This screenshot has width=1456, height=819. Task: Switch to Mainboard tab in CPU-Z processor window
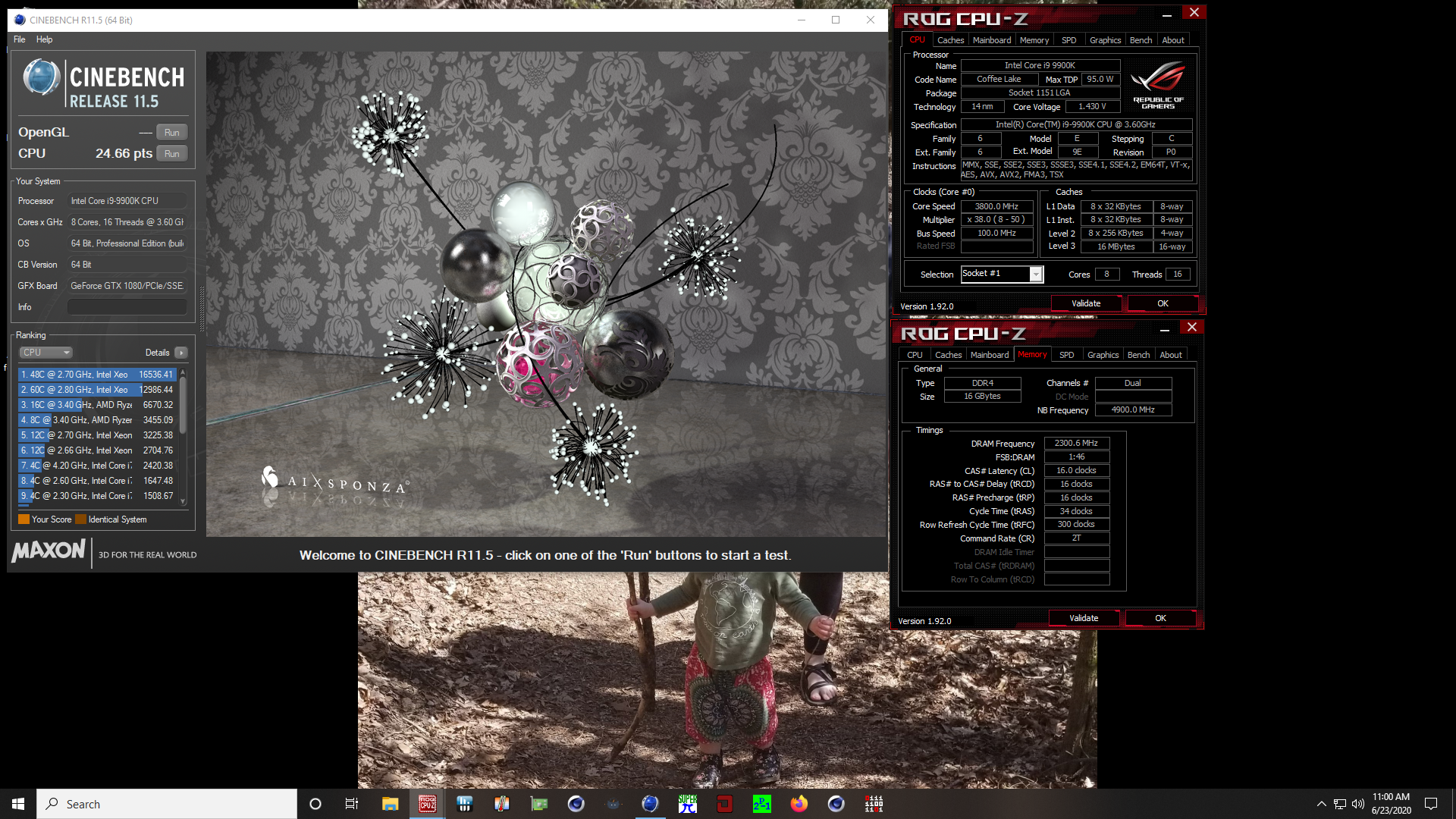coord(992,40)
